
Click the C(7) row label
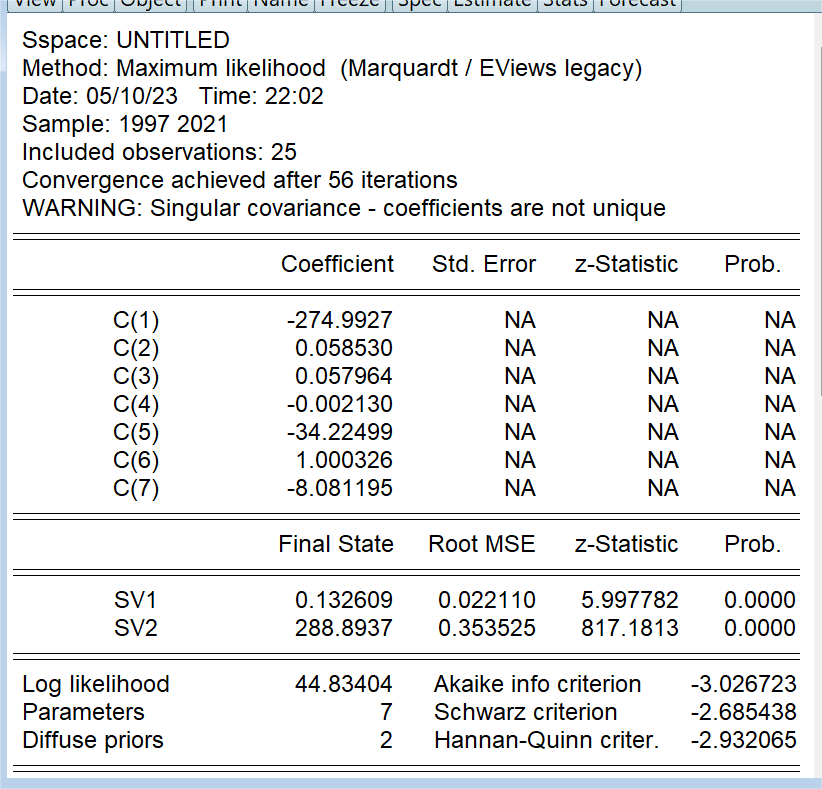coord(136,488)
